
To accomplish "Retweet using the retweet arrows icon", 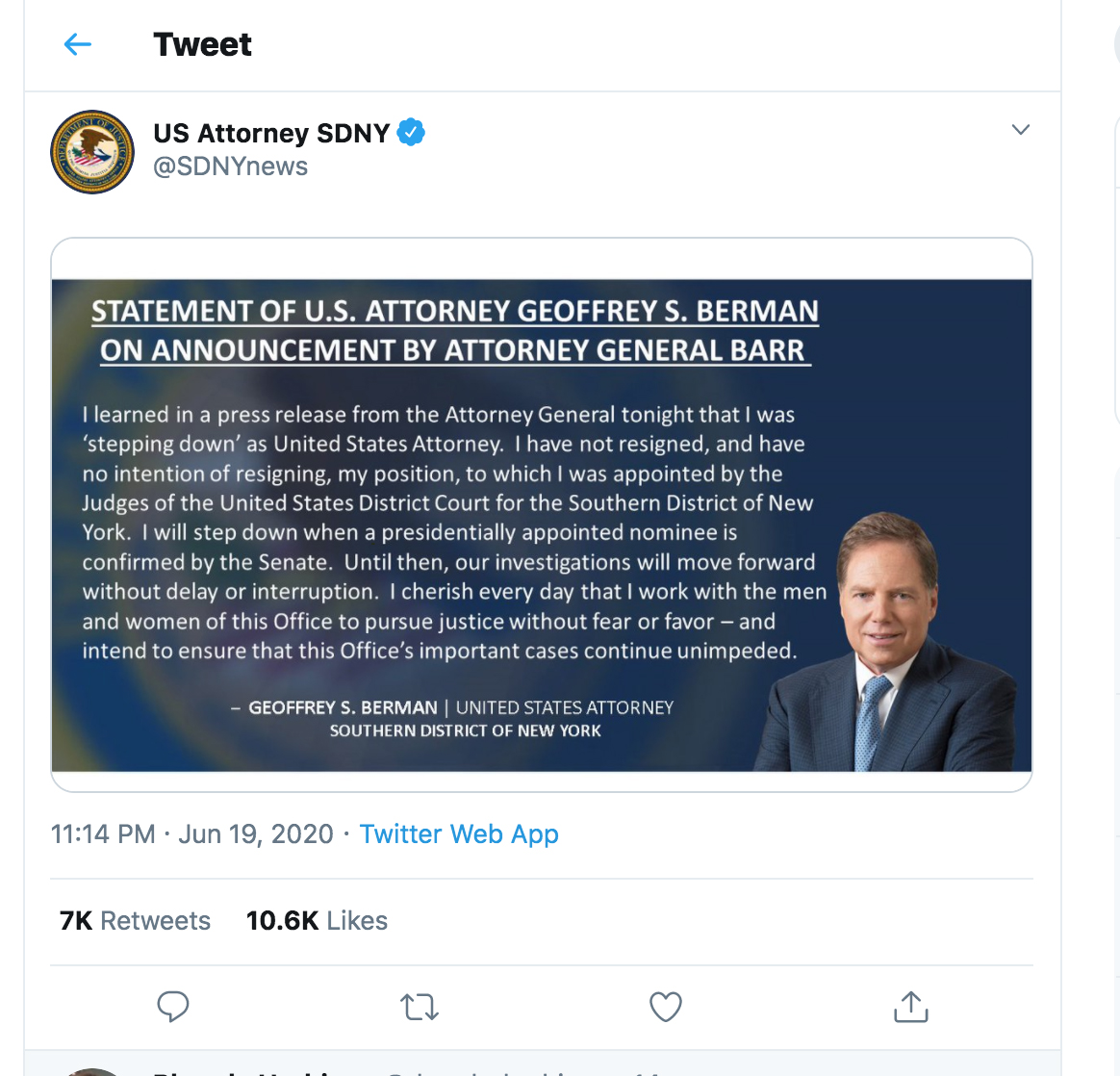I will (x=420, y=1008).
